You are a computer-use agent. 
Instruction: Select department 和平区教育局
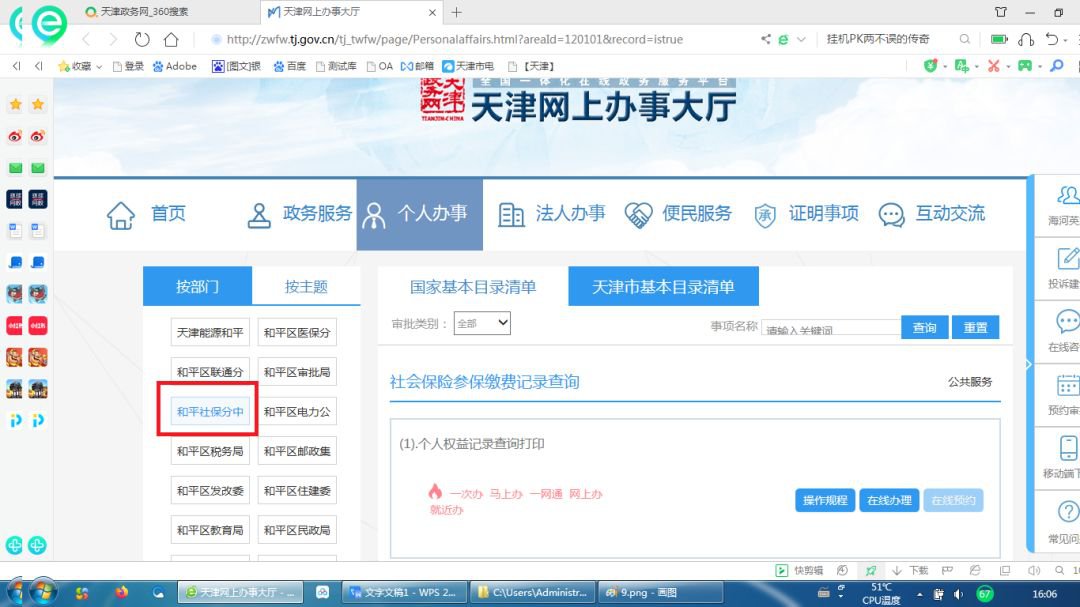[210, 530]
